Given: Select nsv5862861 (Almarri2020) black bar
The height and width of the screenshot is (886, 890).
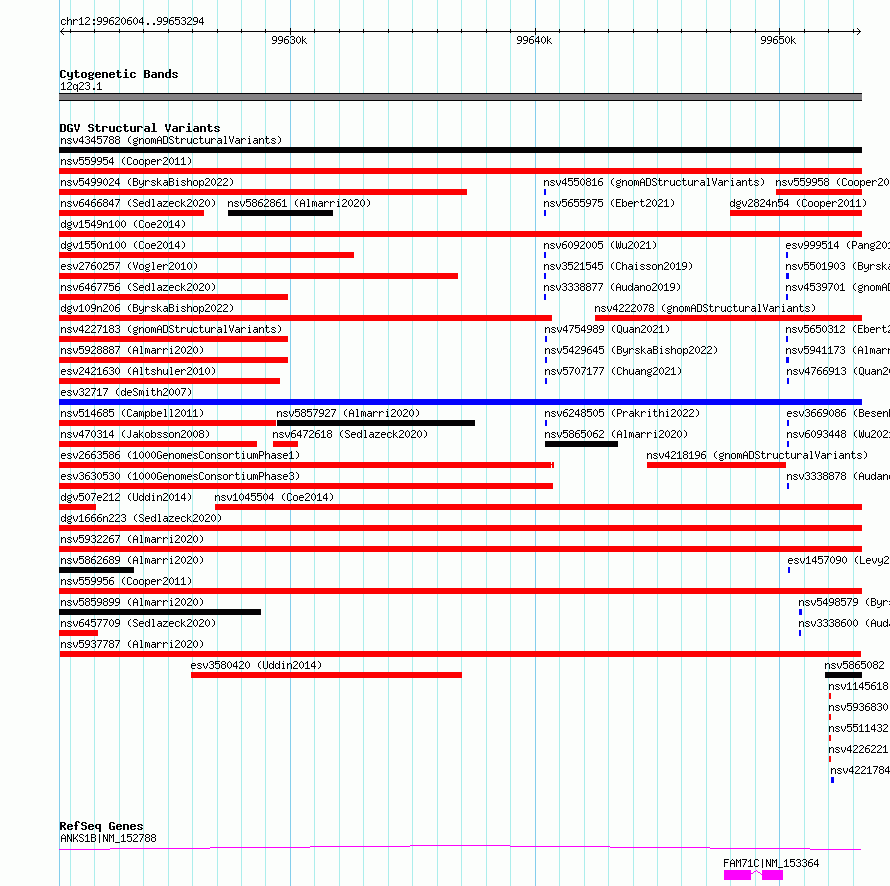Looking at the screenshot, I should pyautogui.click(x=280, y=213).
